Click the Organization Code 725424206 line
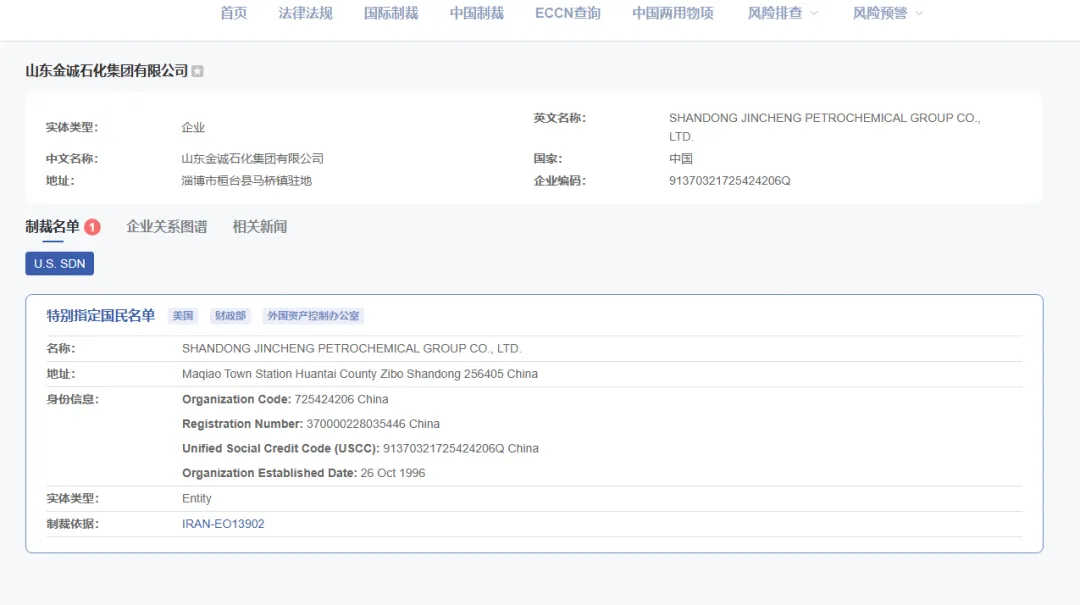 pos(285,399)
